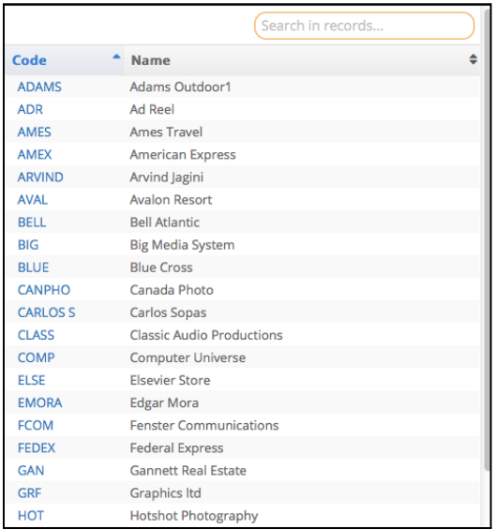499x532 pixels.
Task: Open the GRF code link
Action: pos(30,493)
